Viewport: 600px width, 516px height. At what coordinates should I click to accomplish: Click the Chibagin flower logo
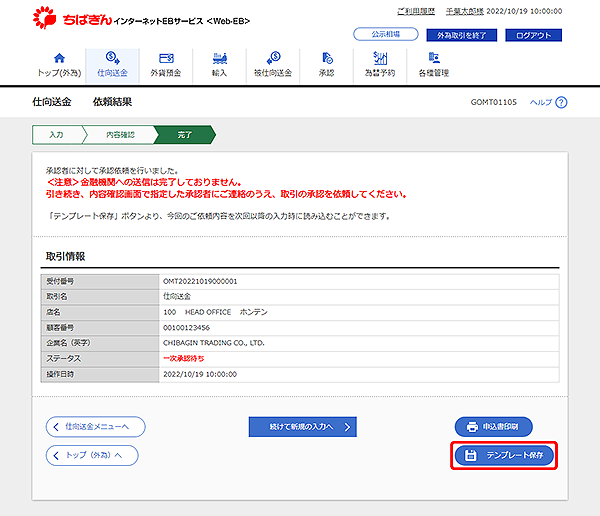[44, 17]
